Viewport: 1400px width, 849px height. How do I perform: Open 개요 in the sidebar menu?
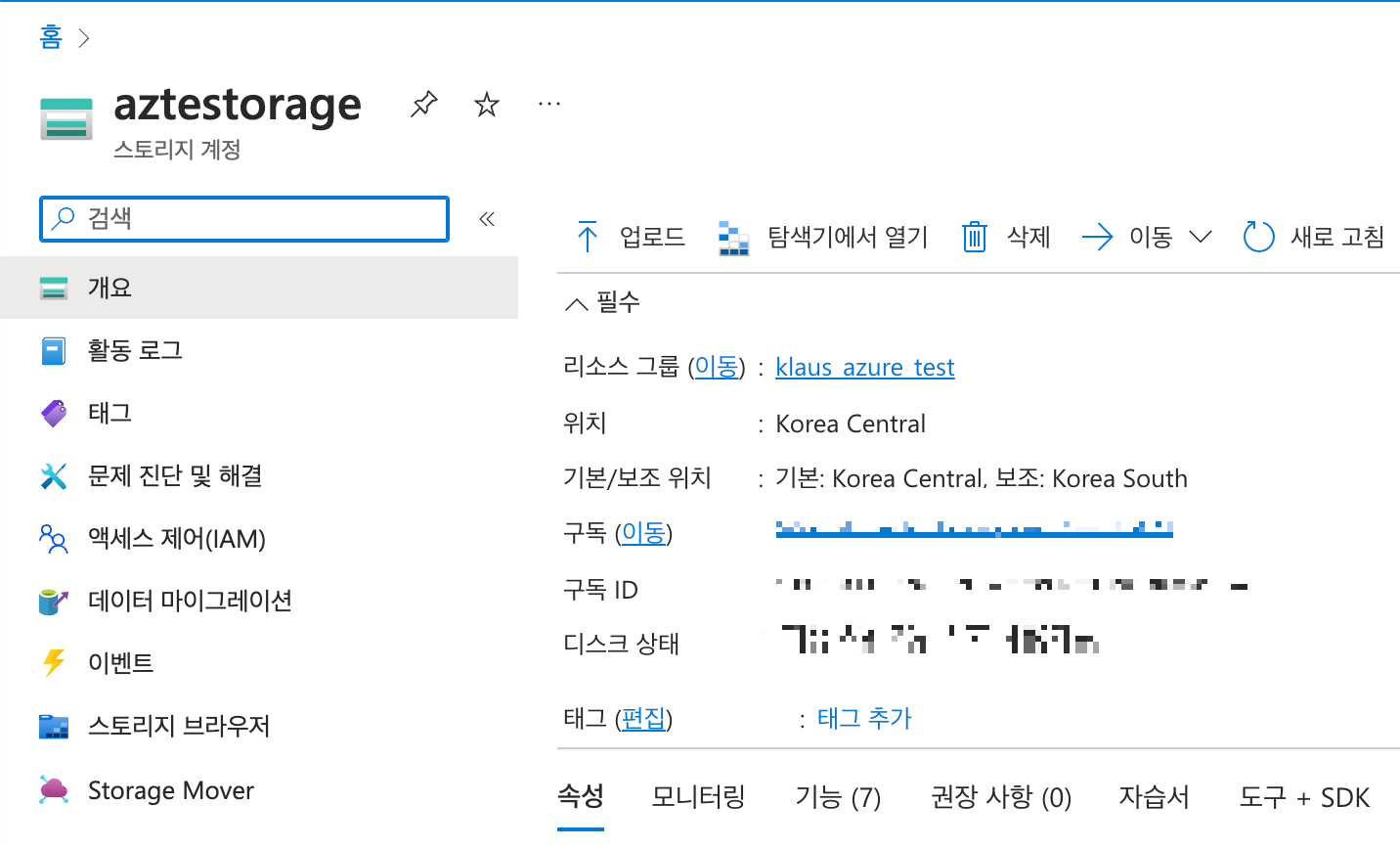[x=259, y=288]
